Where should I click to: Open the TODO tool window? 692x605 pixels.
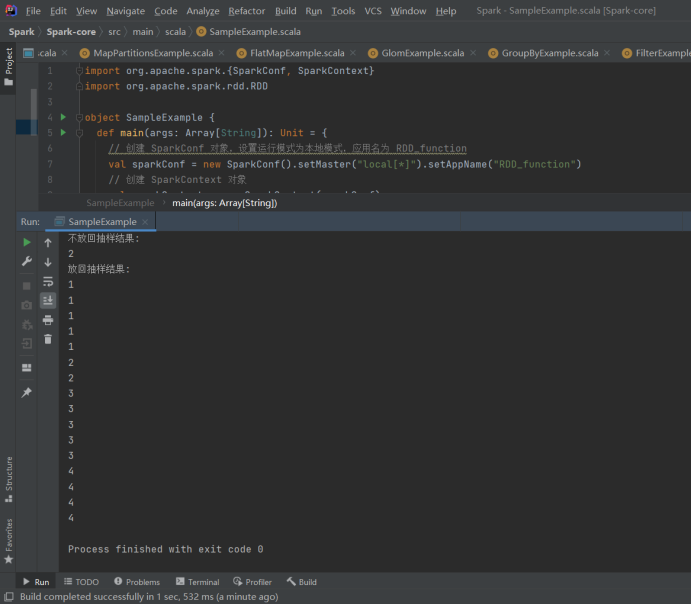point(82,582)
